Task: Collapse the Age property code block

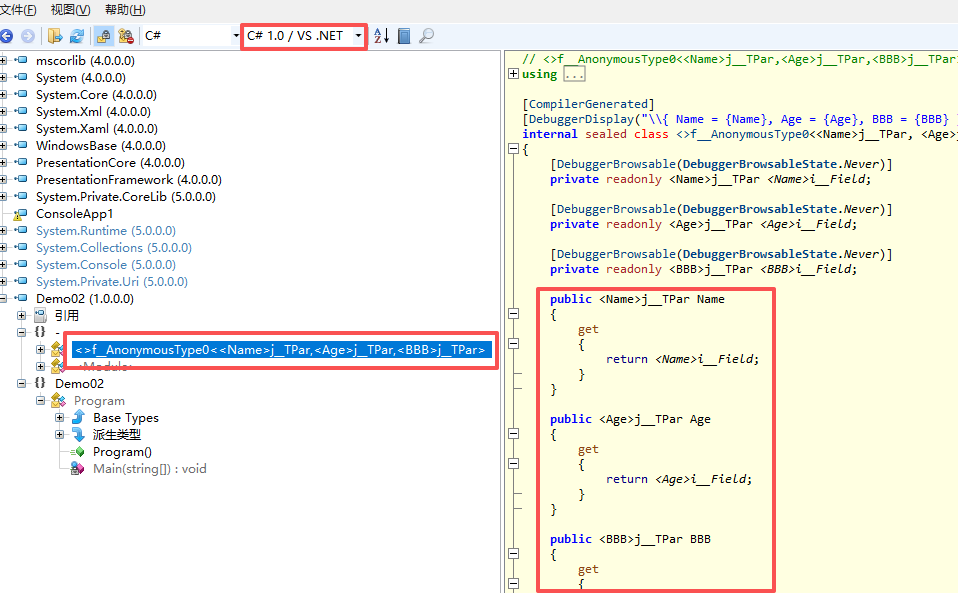Action: click(513, 434)
